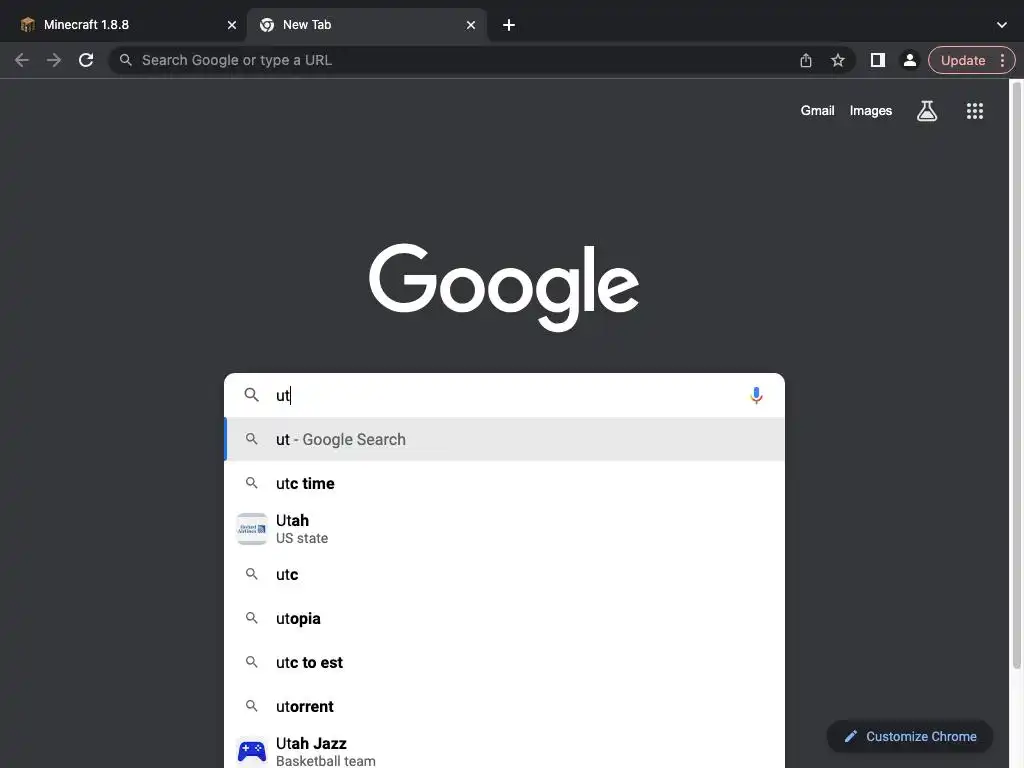1024x768 pixels.
Task: Click the page vertical scrollbar
Action: click(x=1016, y=376)
